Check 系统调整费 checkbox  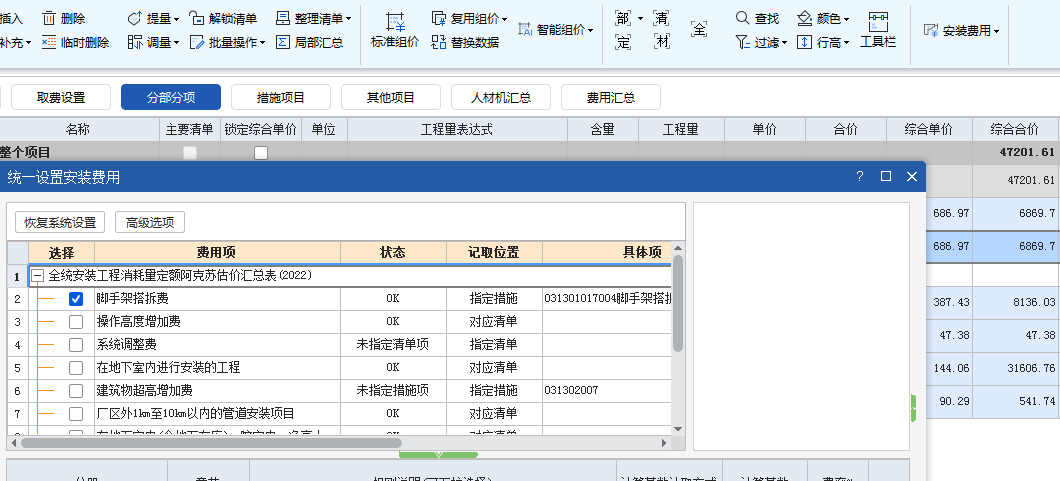point(76,345)
